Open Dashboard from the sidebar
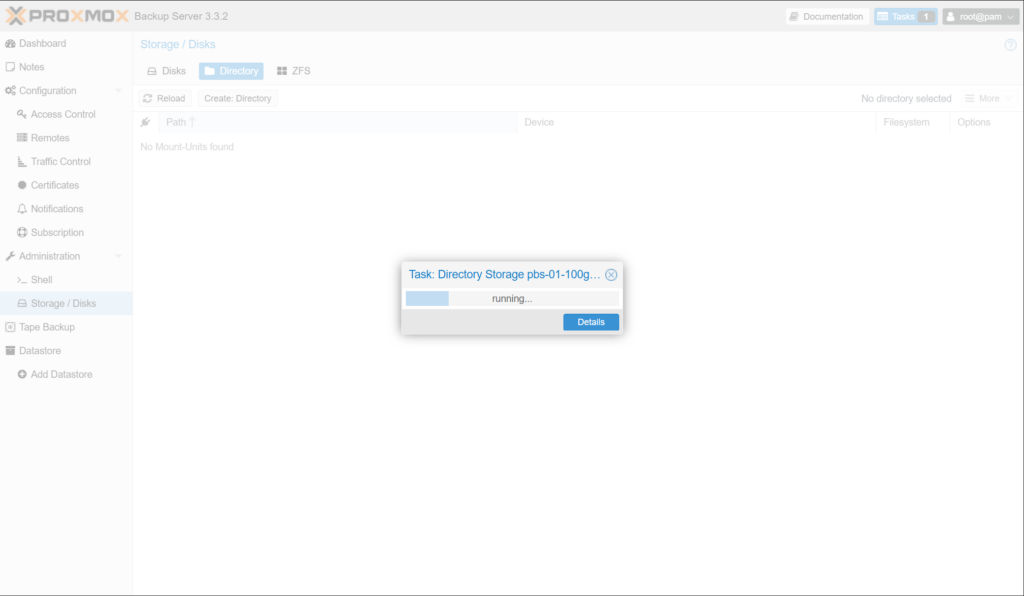This screenshot has width=1024, height=596. [42, 43]
